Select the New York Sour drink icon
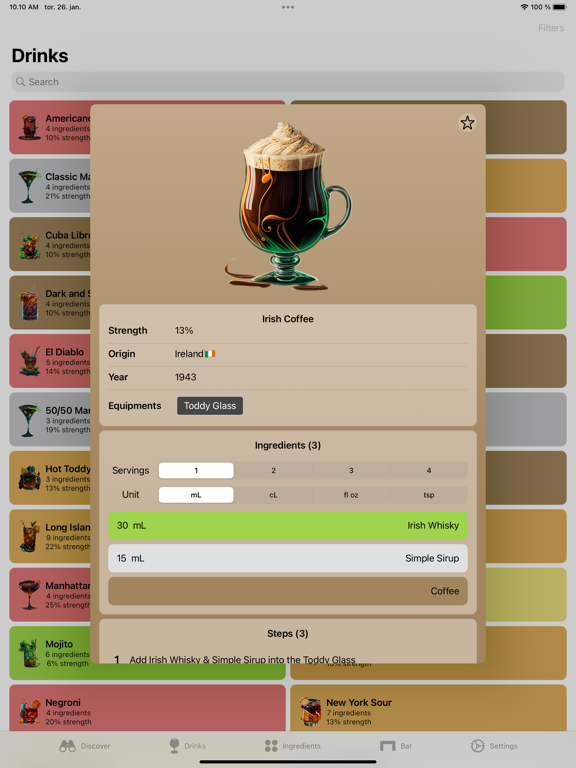This screenshot has height=768, width=576. (x=310, y=711)
